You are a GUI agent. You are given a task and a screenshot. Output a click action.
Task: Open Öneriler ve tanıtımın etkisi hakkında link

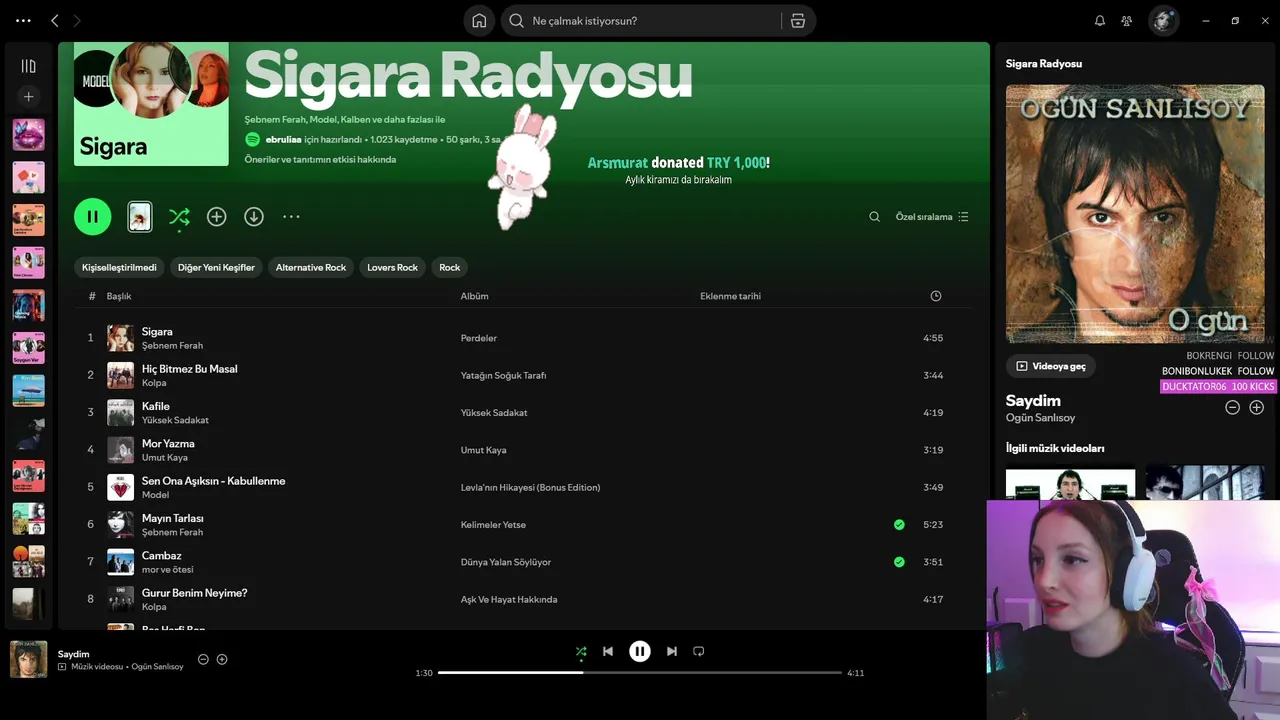(320, 160)
